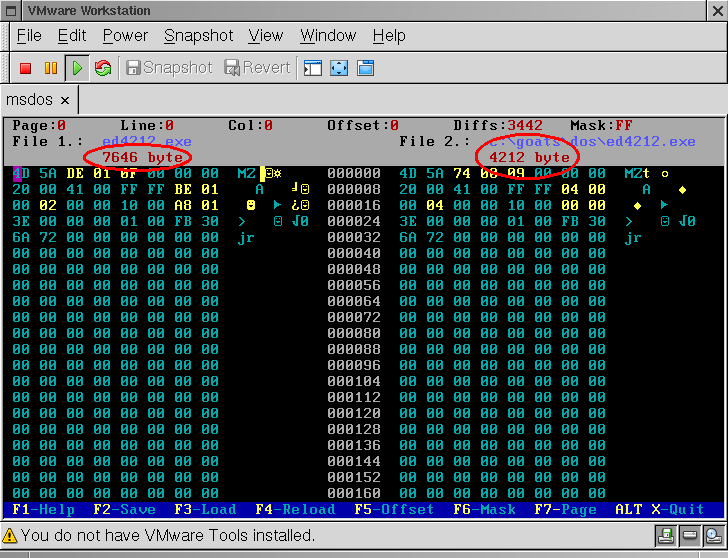This screenshot has height=558, width=728.
Task: Click the MZt ASCII text in File 2 pane
Action: (637, 173)
